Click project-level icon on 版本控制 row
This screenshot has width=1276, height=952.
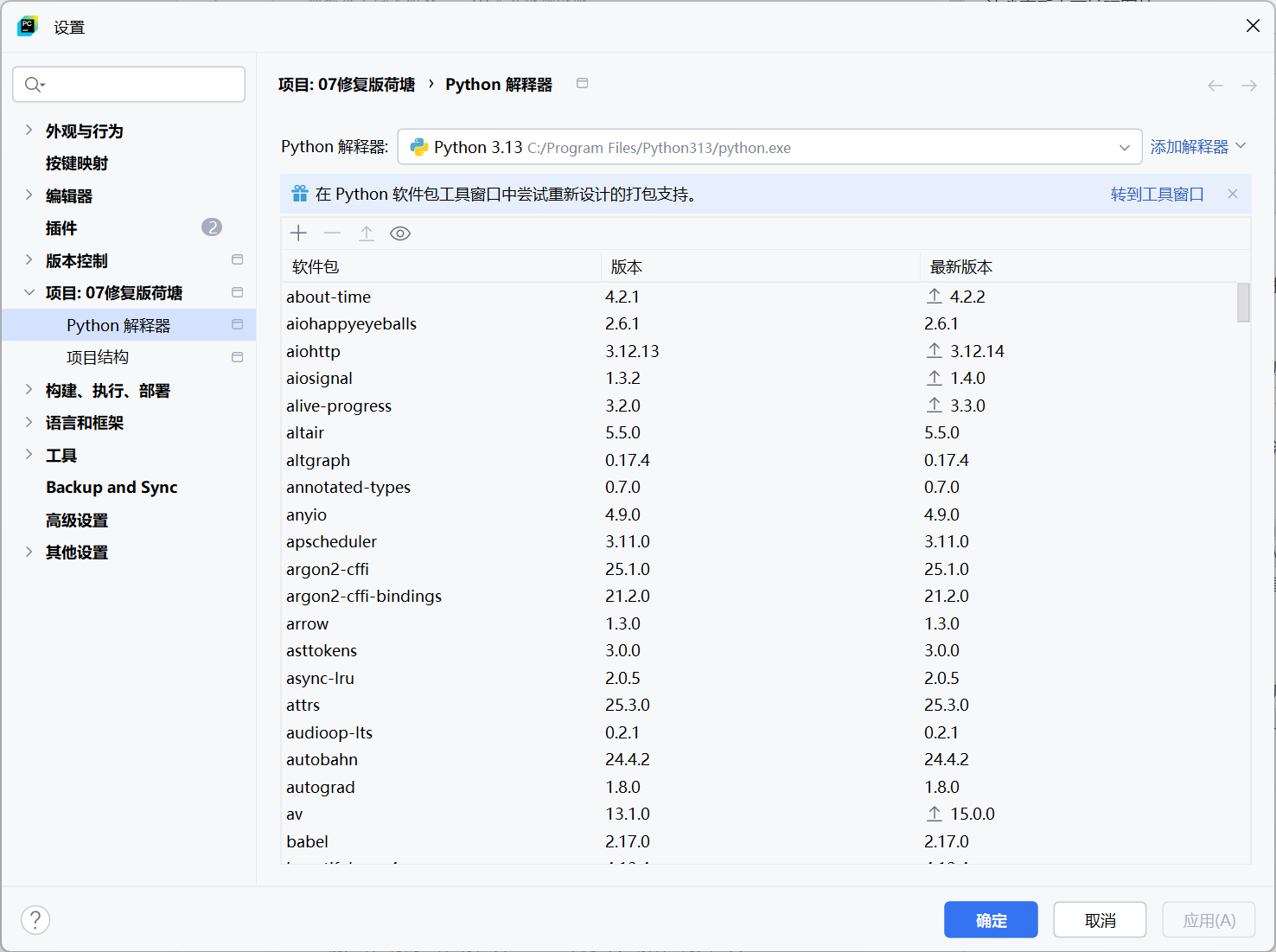coord(238,259)
